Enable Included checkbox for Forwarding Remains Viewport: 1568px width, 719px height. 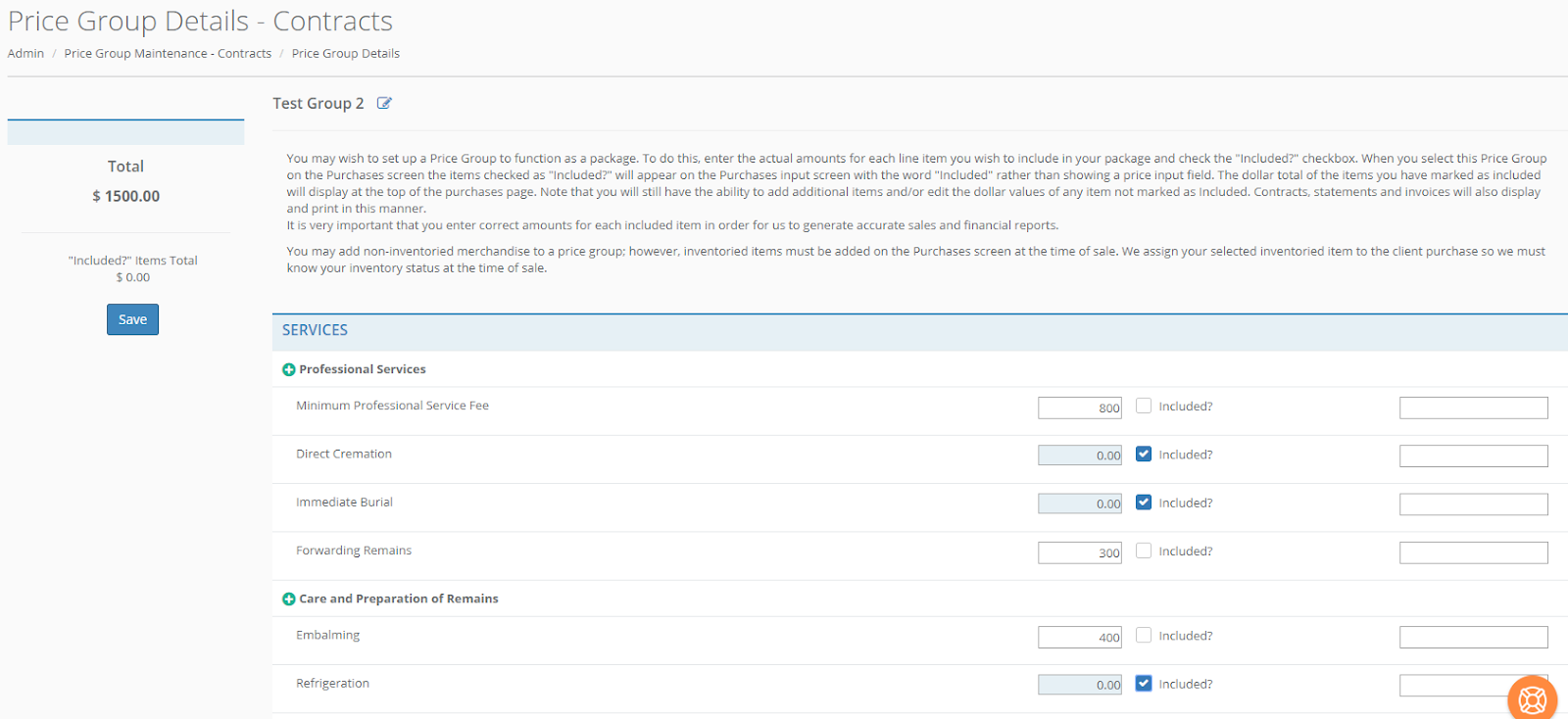coord(1144,551)
